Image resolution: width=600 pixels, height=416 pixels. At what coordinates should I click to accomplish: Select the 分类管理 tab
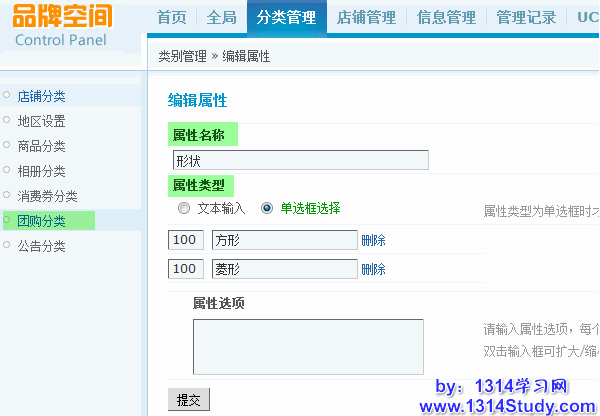point(285,17)
